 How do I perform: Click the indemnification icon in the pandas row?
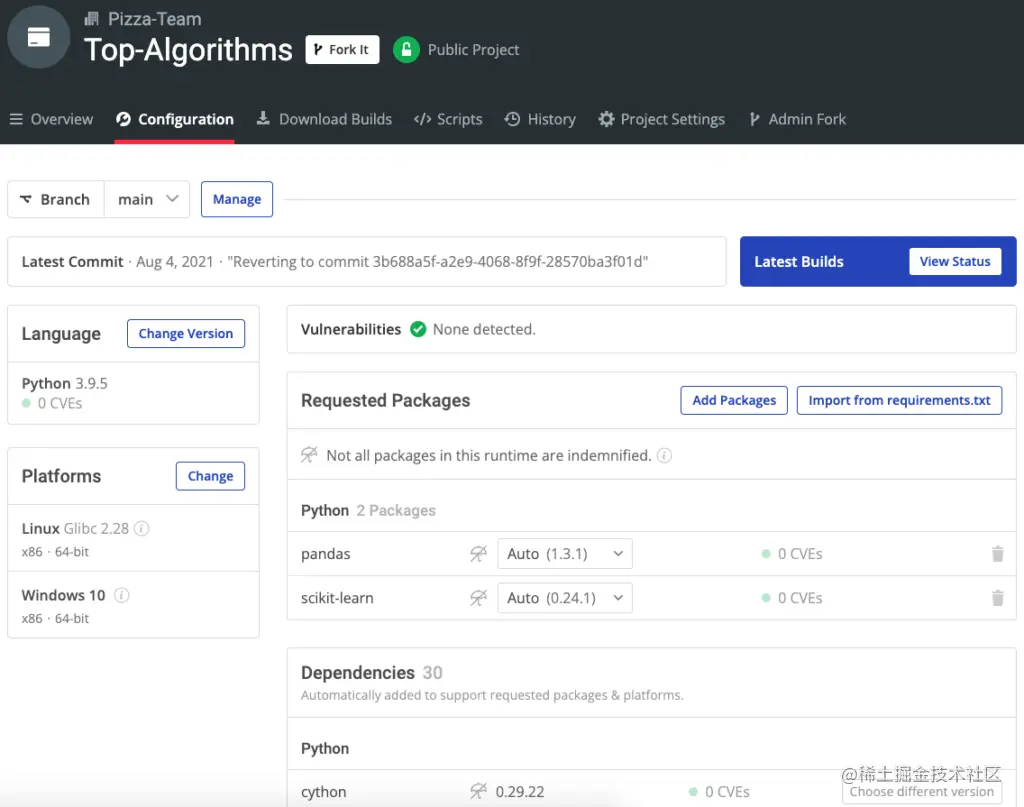click(x=479, y=554)
